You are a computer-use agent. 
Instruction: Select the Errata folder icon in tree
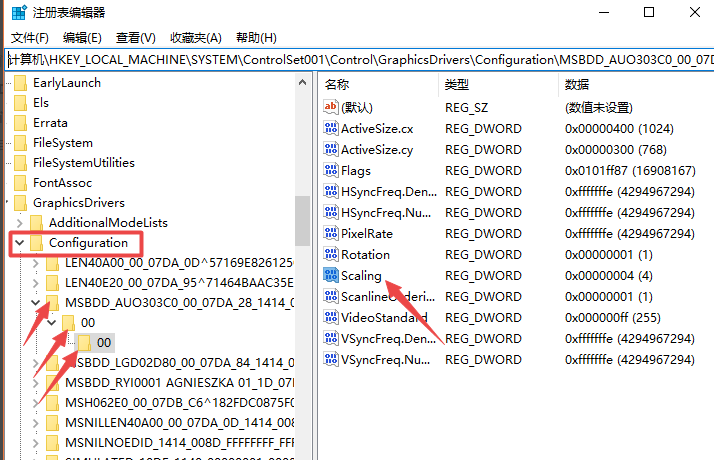[x=19, y=123]
